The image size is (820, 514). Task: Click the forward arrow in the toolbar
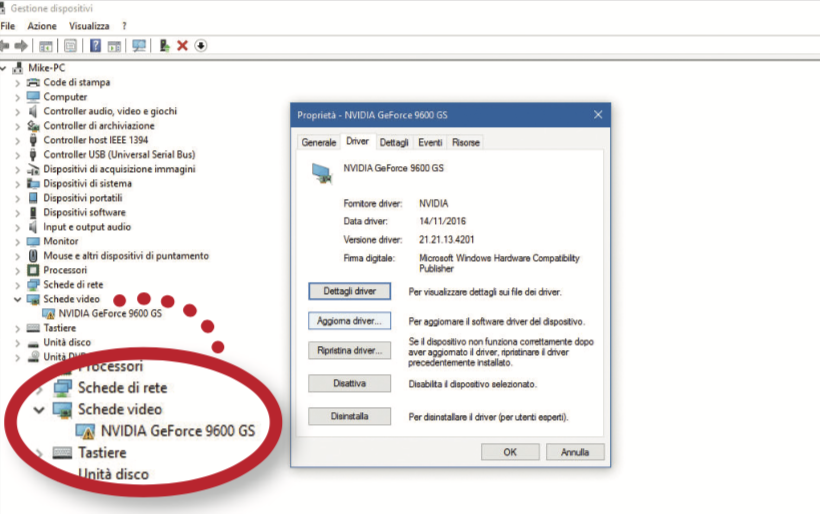click(21, 45)
